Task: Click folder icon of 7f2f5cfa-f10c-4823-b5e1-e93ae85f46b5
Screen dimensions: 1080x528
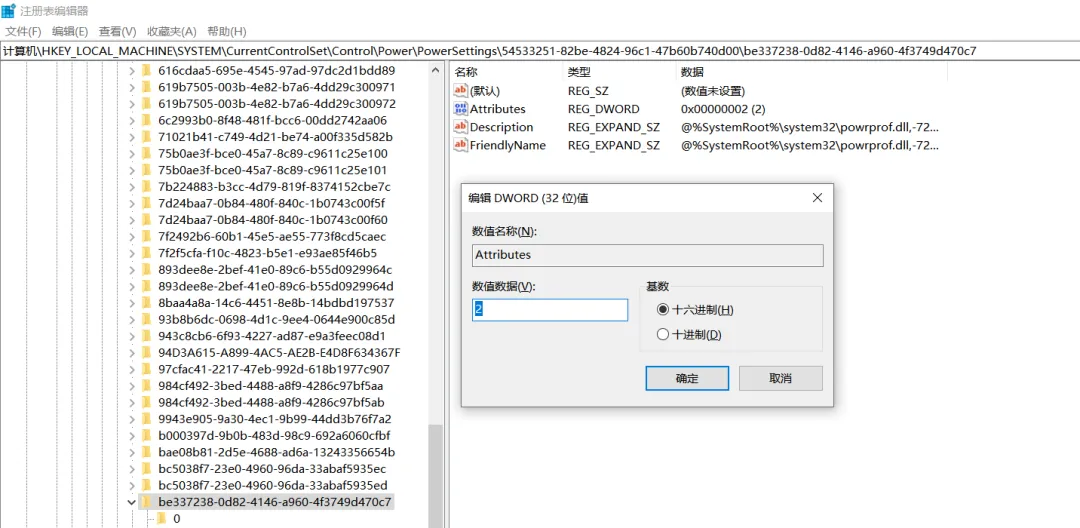Action: click(x=146, y=253)
